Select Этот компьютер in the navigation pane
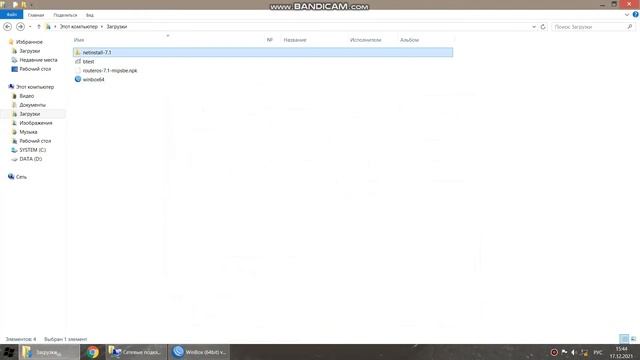 (35, 87)
